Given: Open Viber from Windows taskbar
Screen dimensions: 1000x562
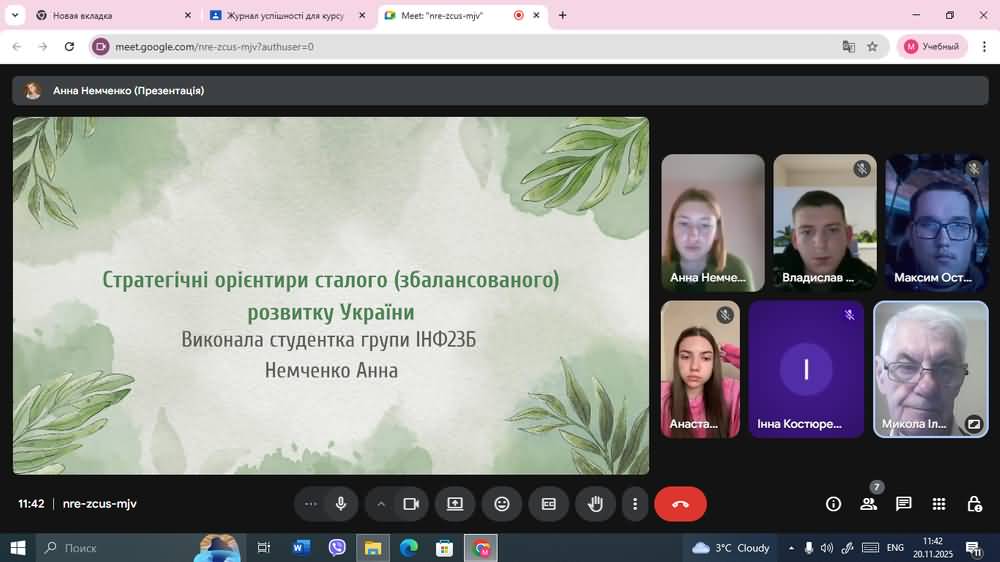Looking at the screenshot, I should pyautogui.click(x=337, y=548).
